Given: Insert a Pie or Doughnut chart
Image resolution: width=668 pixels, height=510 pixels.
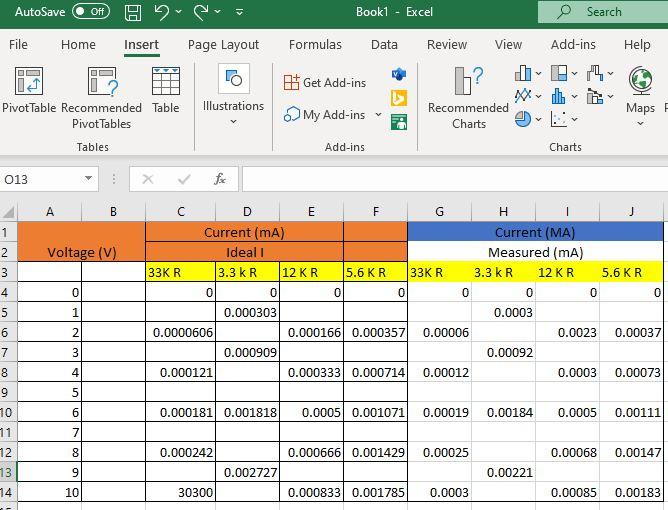Looking at the screenshot, I should pos(528,119).
